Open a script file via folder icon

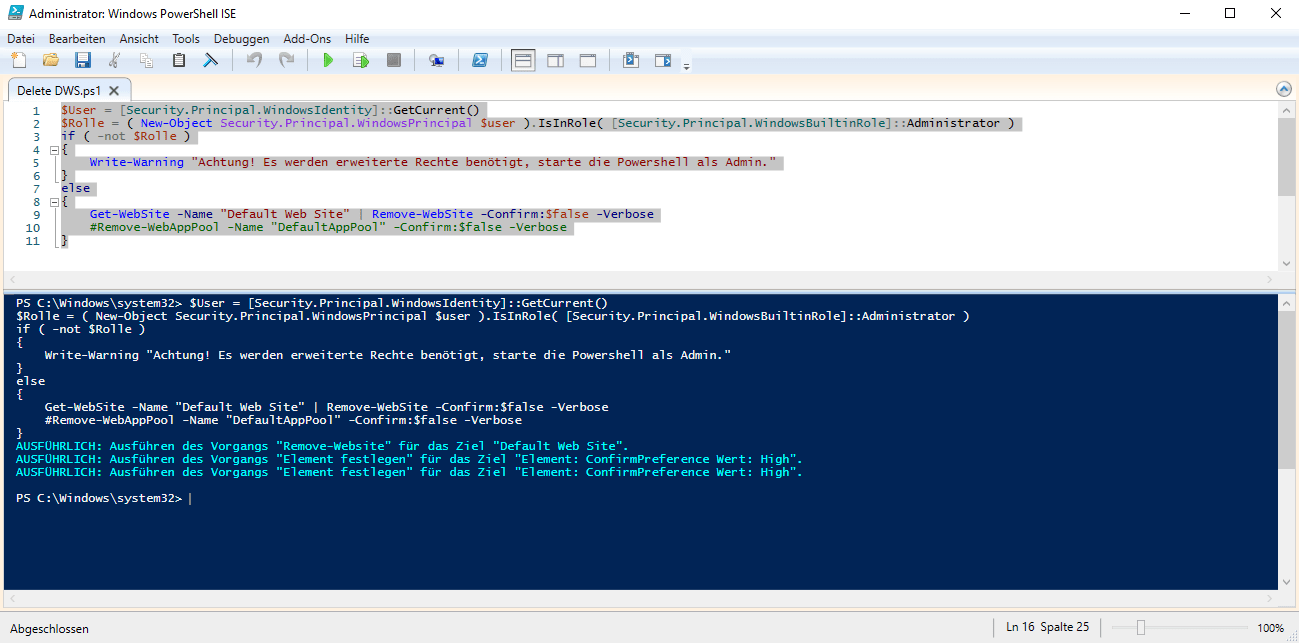[51, 61]
